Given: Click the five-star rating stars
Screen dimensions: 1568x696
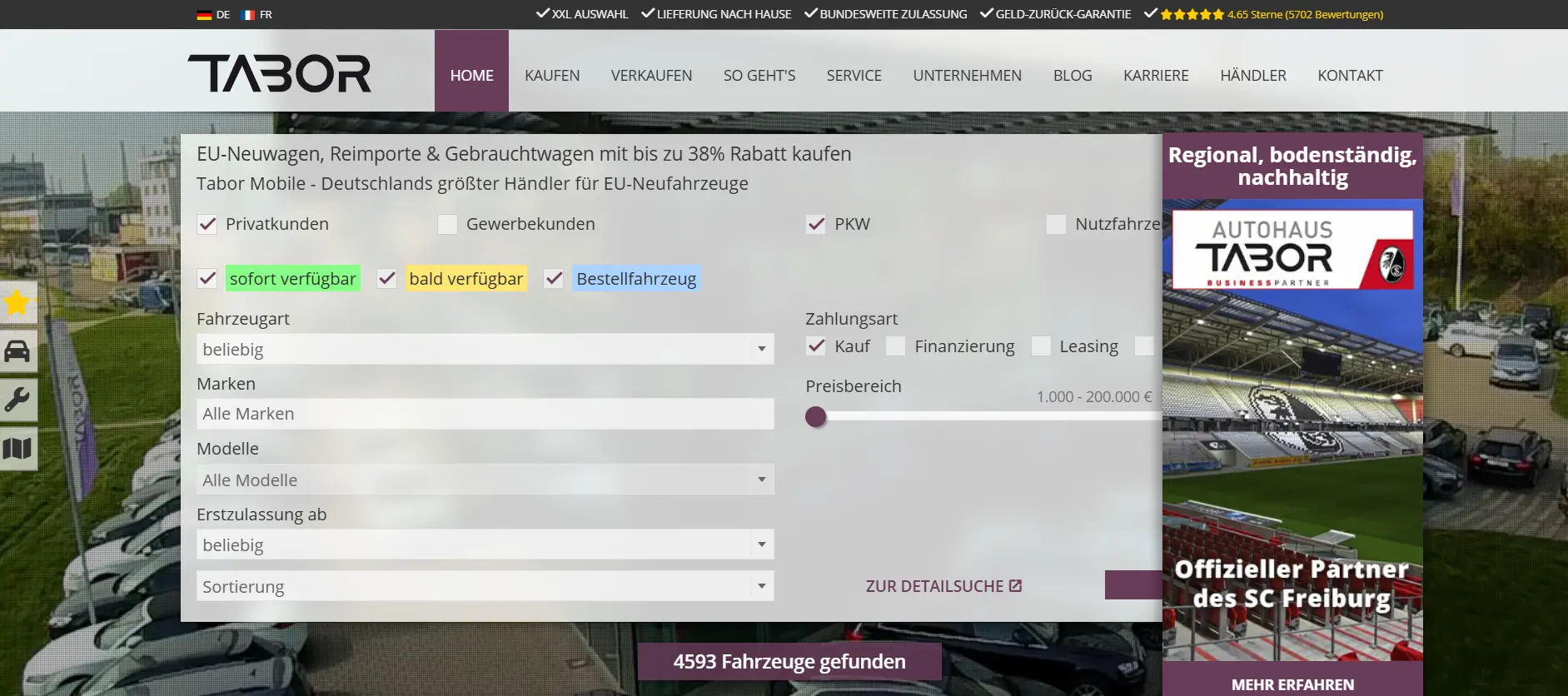Looking at the screenshot, I should (1192, 14).
